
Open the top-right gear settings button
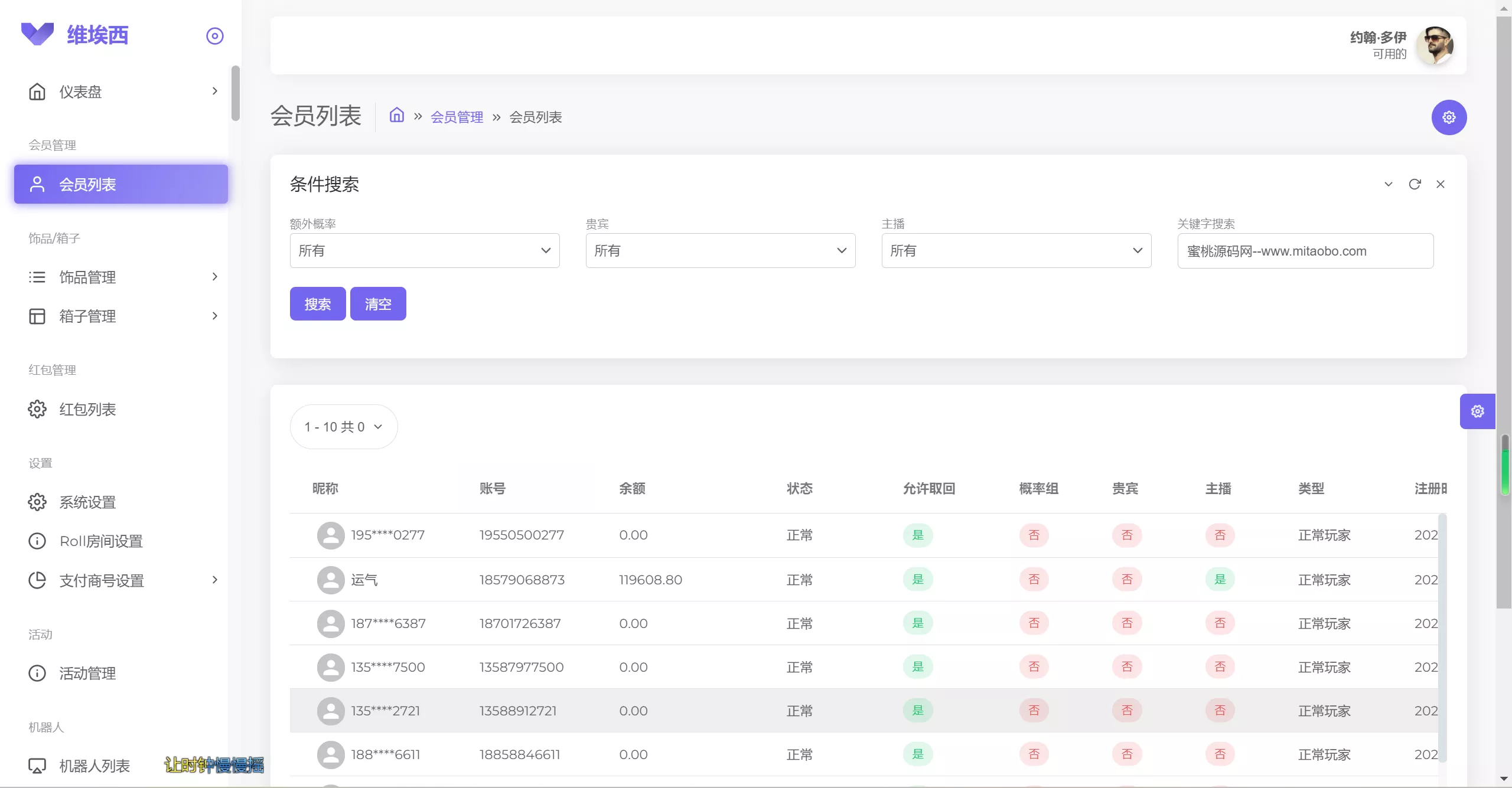click(1449, 117)
